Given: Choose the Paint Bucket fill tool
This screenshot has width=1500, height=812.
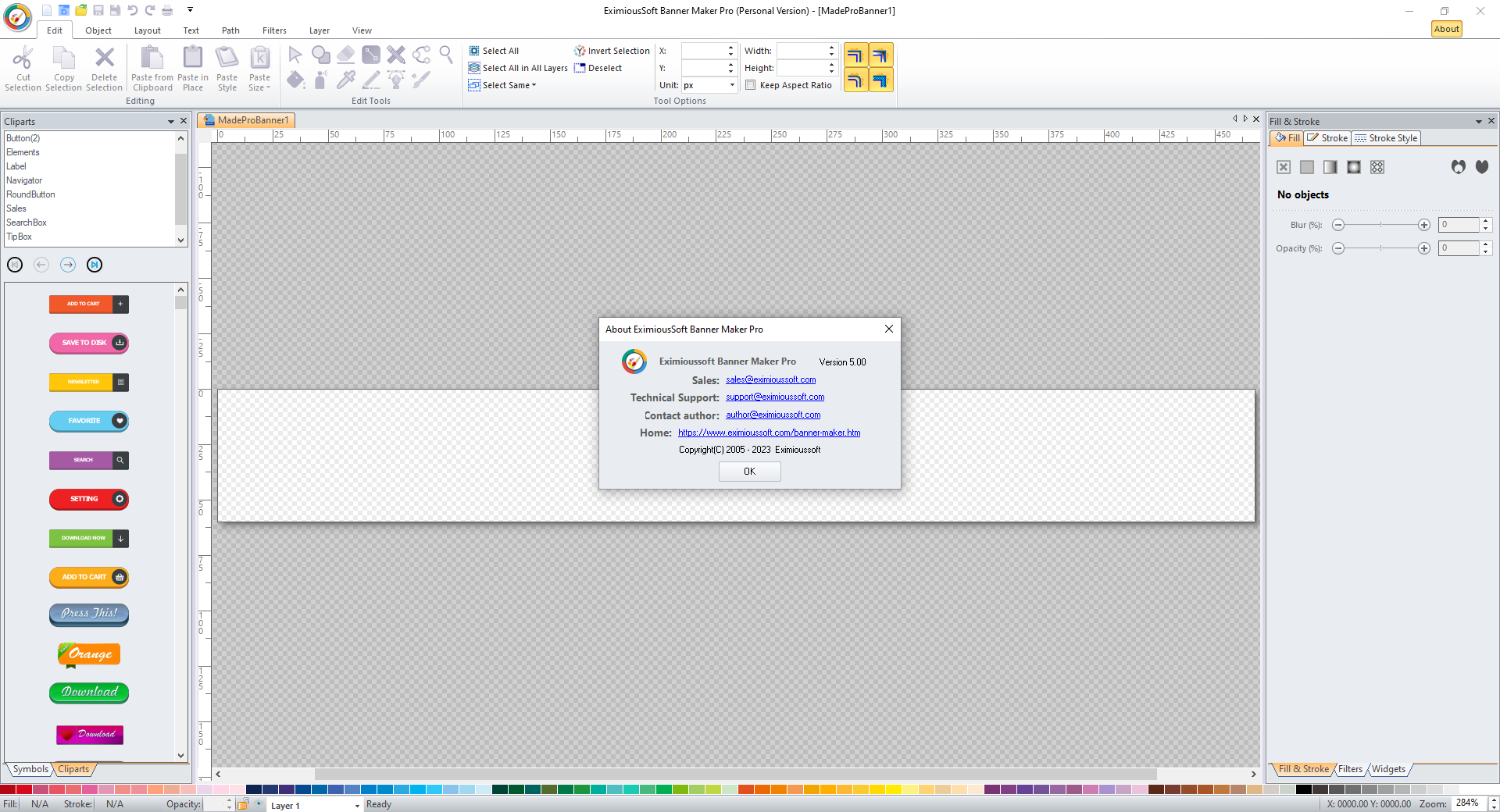Looking at the screenshot, I should [x=295, y=80].
